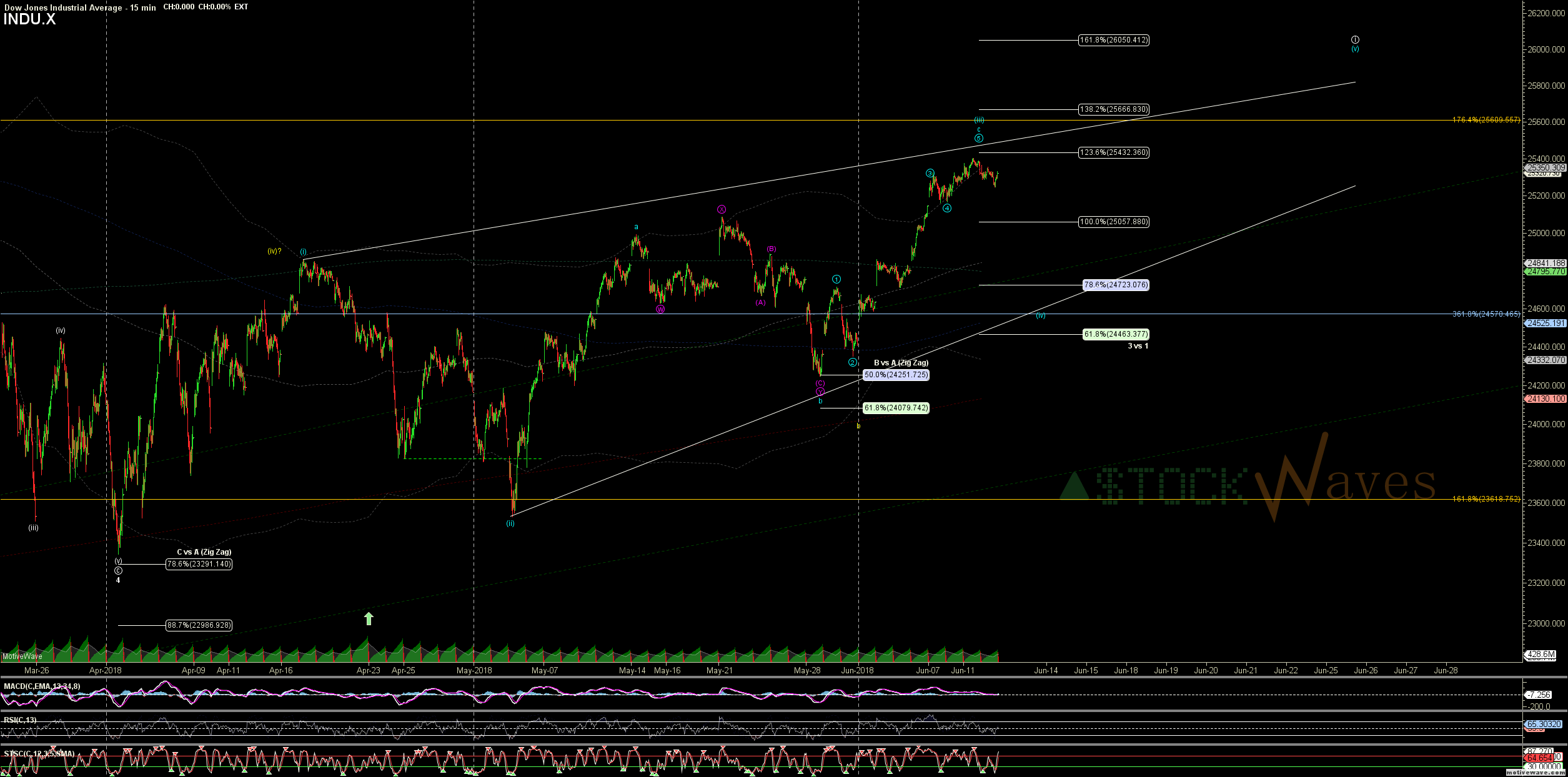The image size is (1568, 777).
Task: Click the INDU.X symbol title
Action: coord(29,19)
